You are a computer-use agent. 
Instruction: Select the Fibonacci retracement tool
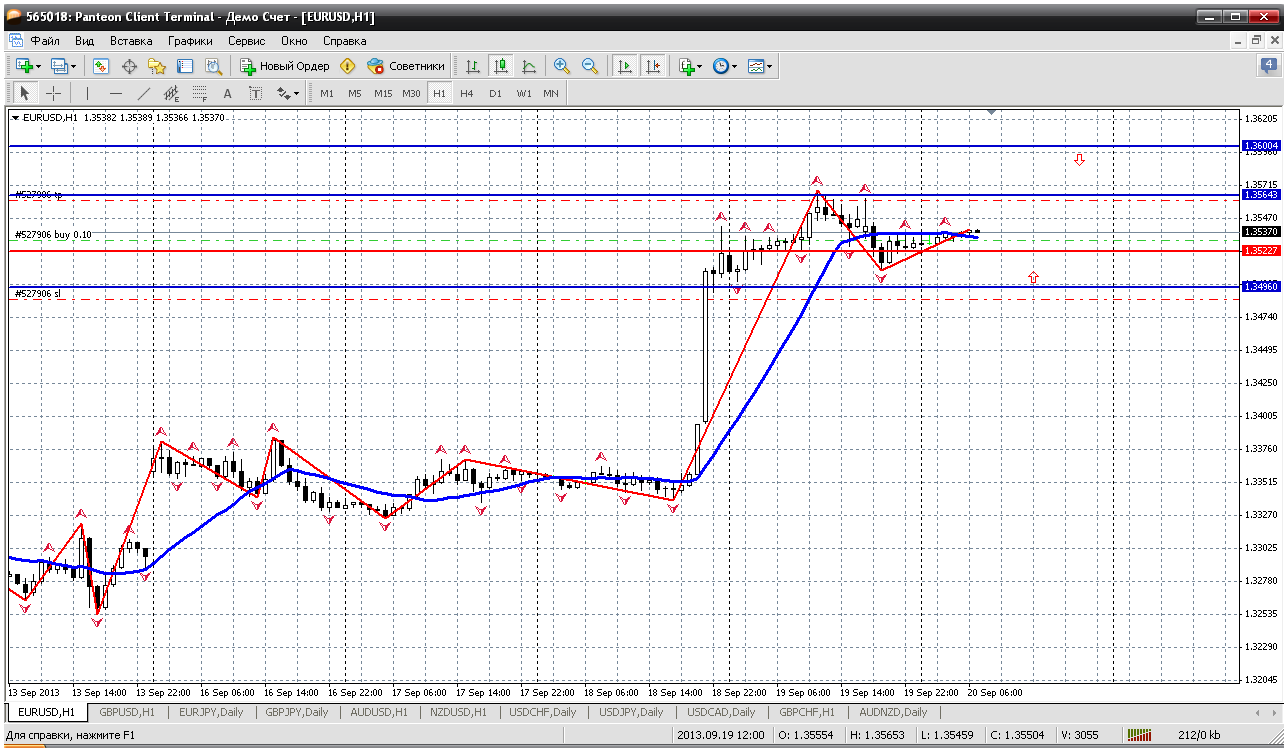[x=199, y=93]
